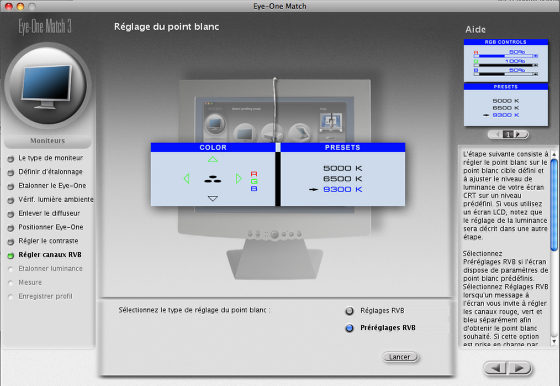Viewport: 560px width, 386px height.
Task: Open the Régler le contraste step
Action: coord(48,241)
